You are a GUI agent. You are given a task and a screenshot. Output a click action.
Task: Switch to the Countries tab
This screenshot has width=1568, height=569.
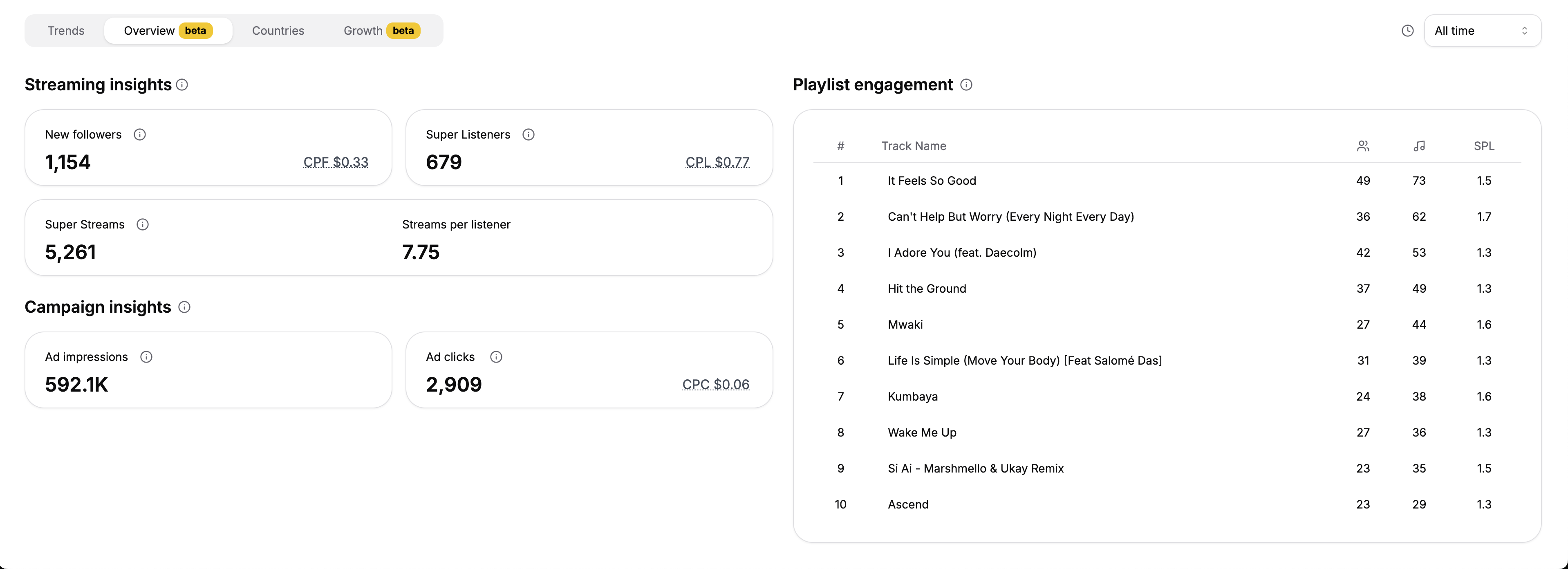pos(278,30)
